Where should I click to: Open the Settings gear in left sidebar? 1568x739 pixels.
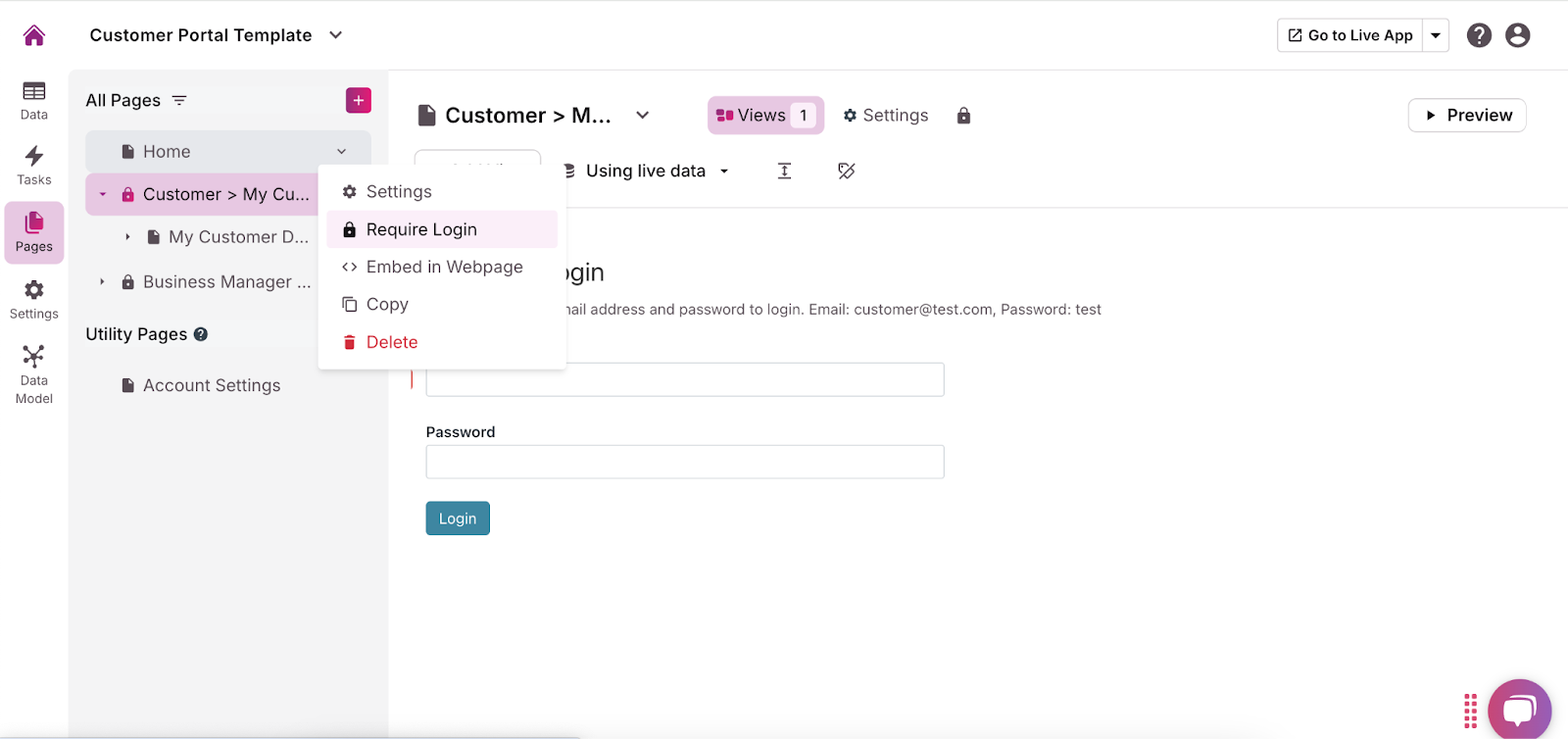pyautogui.click(x=34, y=299)
